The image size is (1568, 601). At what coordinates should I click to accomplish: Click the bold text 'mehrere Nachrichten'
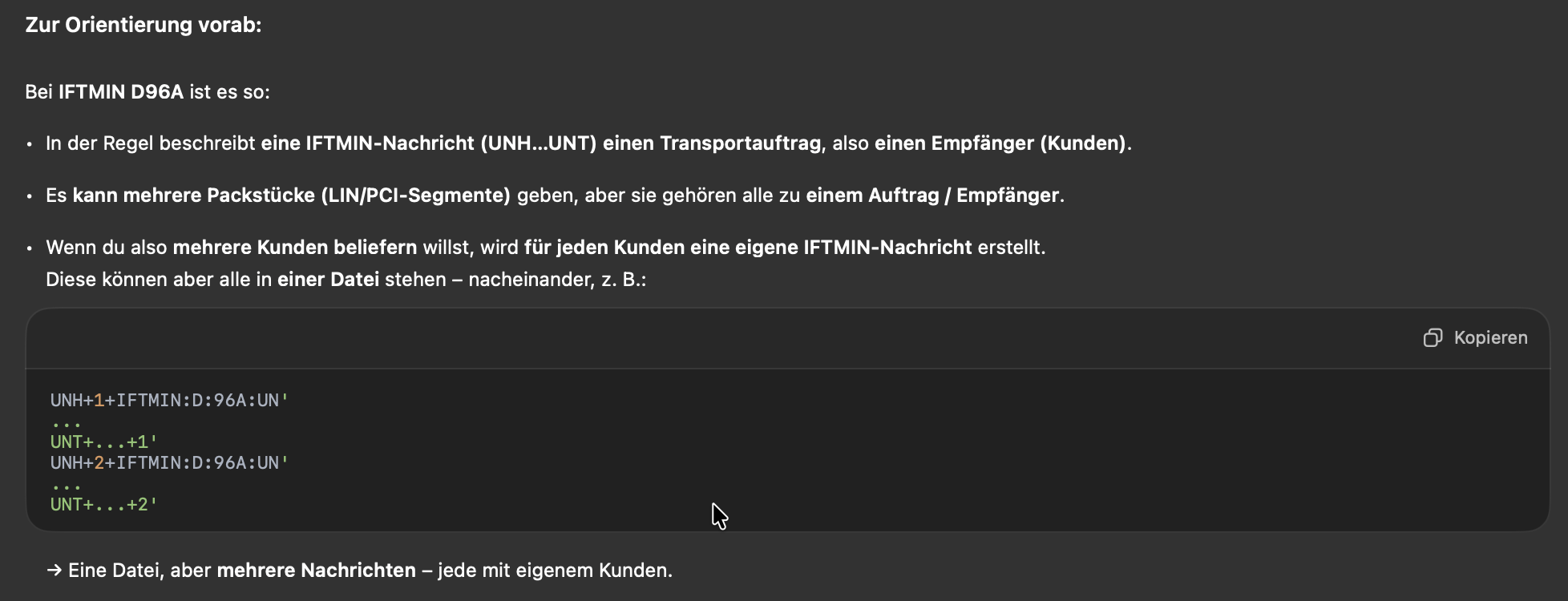tap(316, 571)
